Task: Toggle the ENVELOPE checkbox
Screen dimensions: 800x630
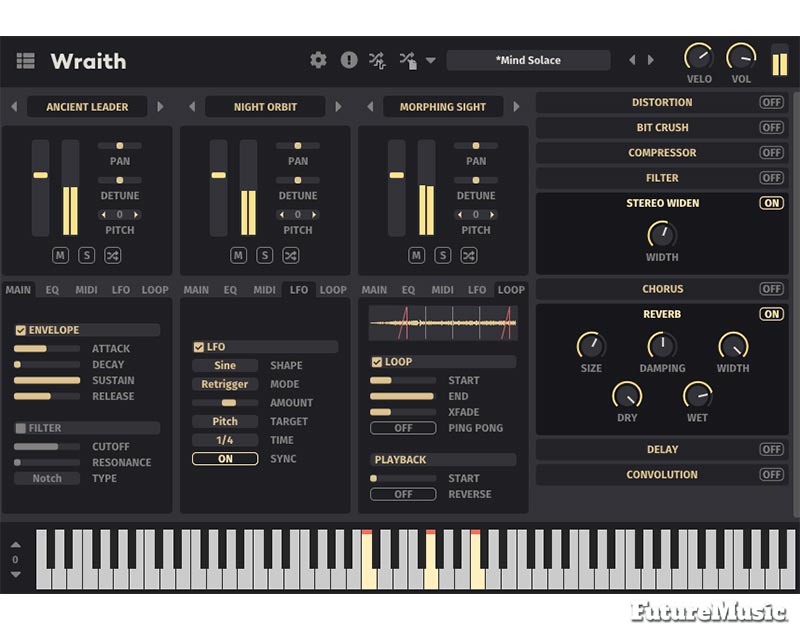Action: pyautogui.click(x=20, y=331)
